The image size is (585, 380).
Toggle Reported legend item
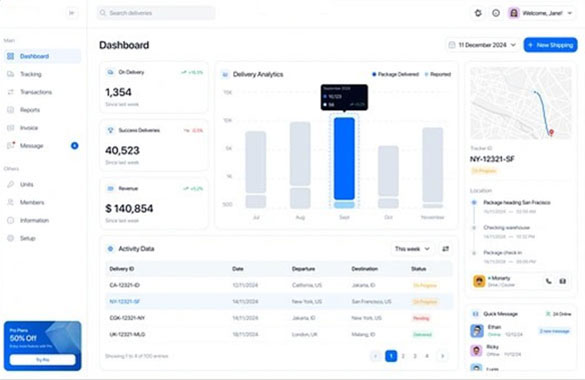pyautogui.click(x=438, y=74)
